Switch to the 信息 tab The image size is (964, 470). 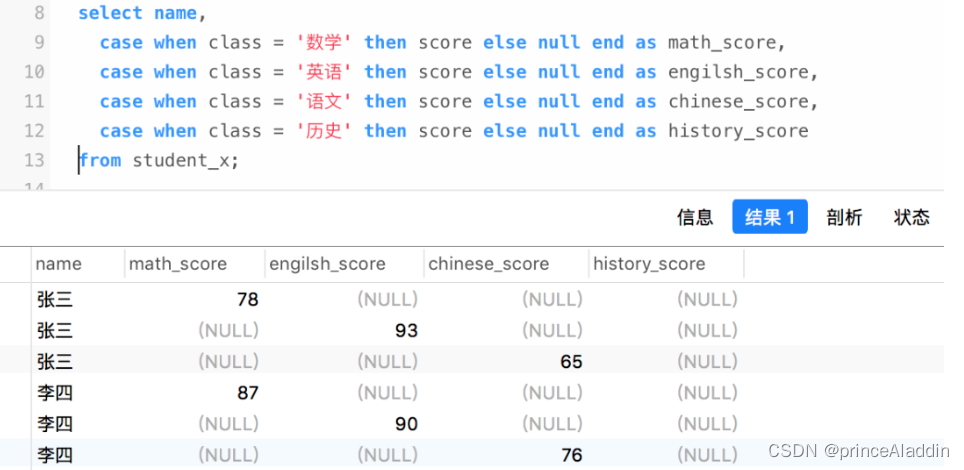(695, 217)
